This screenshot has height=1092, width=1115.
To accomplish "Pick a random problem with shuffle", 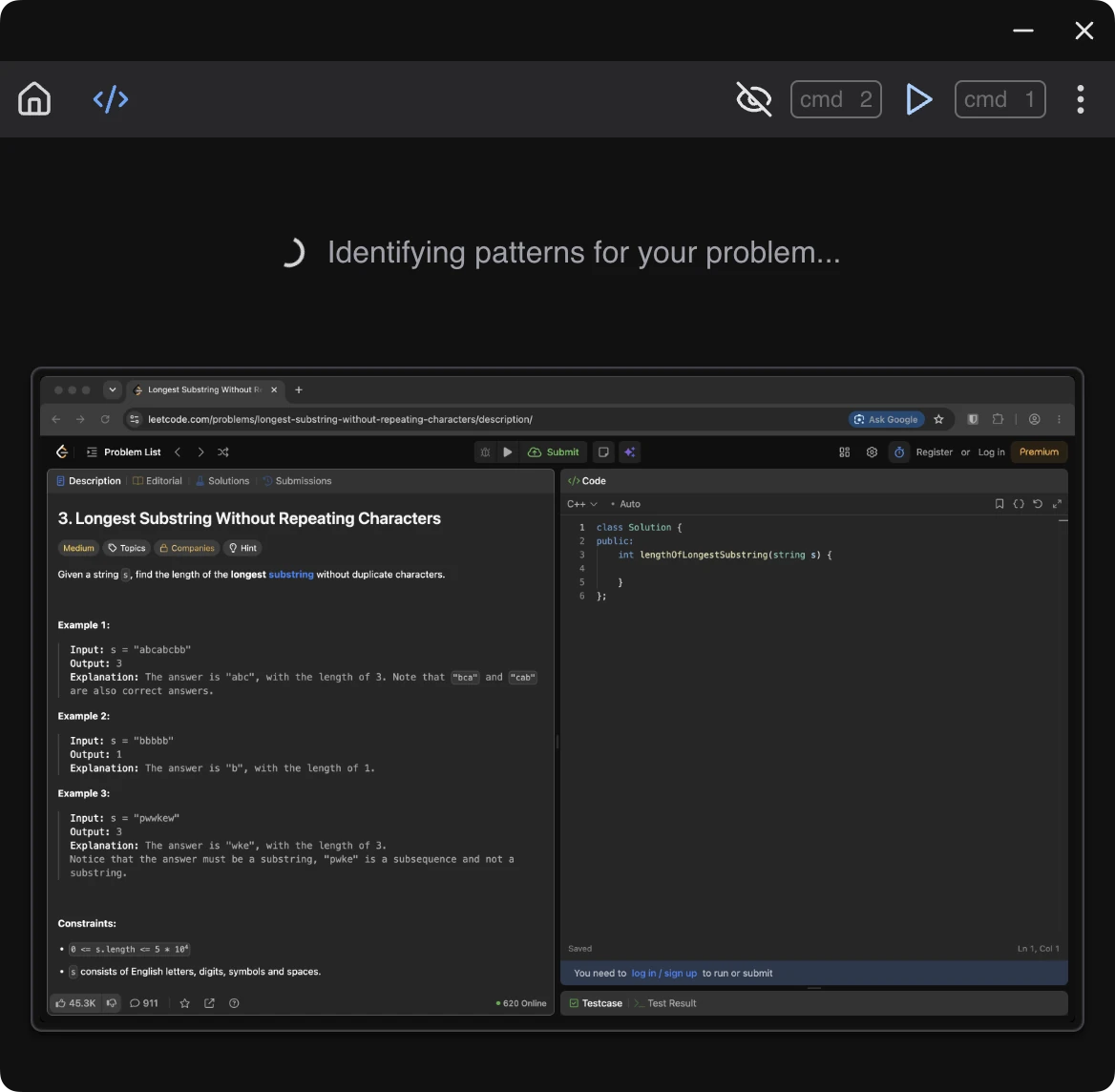I will click(x=223, y=452).
